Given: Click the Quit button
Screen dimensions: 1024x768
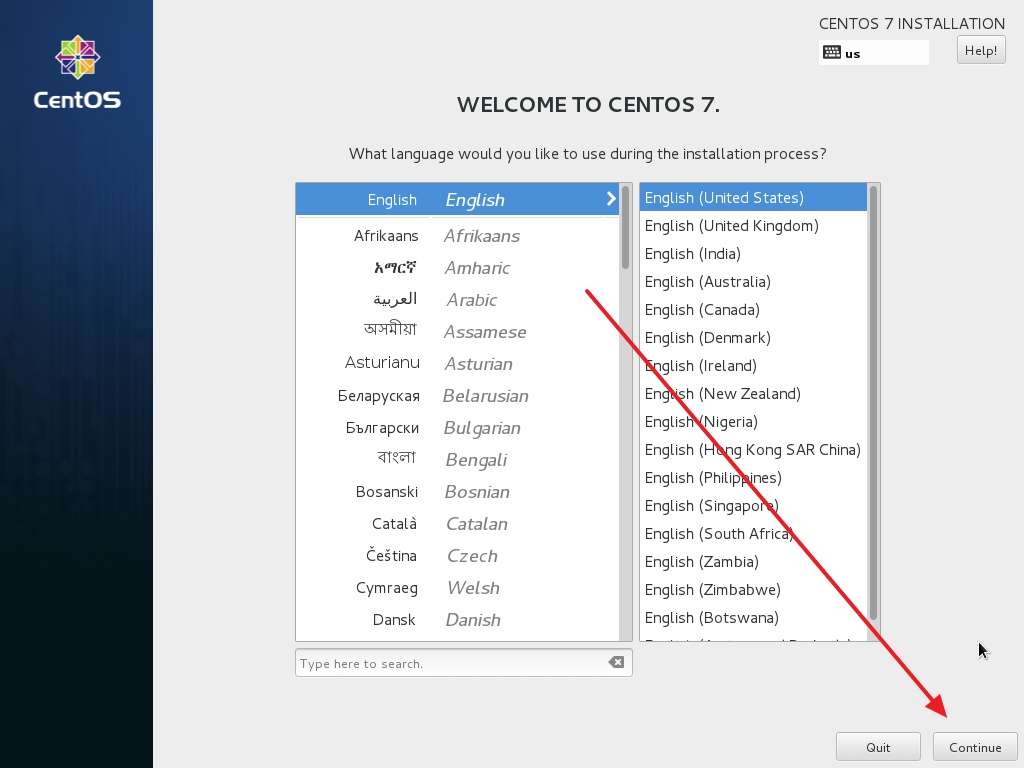Looking at the screenshot, I should pos(878,747).
